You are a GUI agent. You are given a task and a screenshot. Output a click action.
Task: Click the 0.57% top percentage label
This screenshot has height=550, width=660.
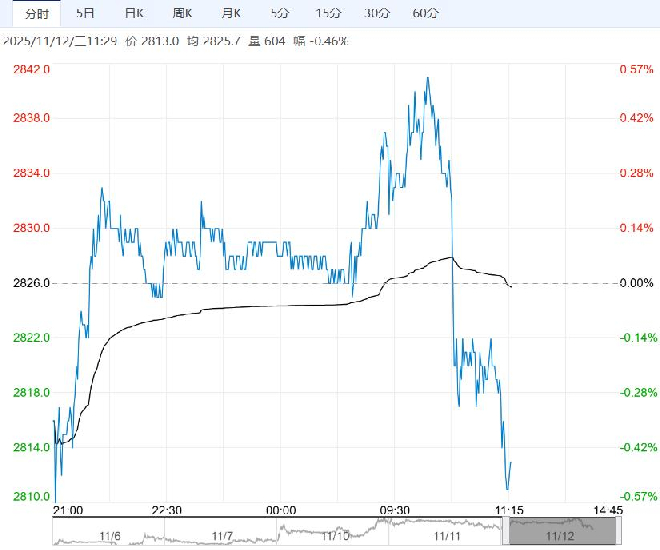point(636,69)
